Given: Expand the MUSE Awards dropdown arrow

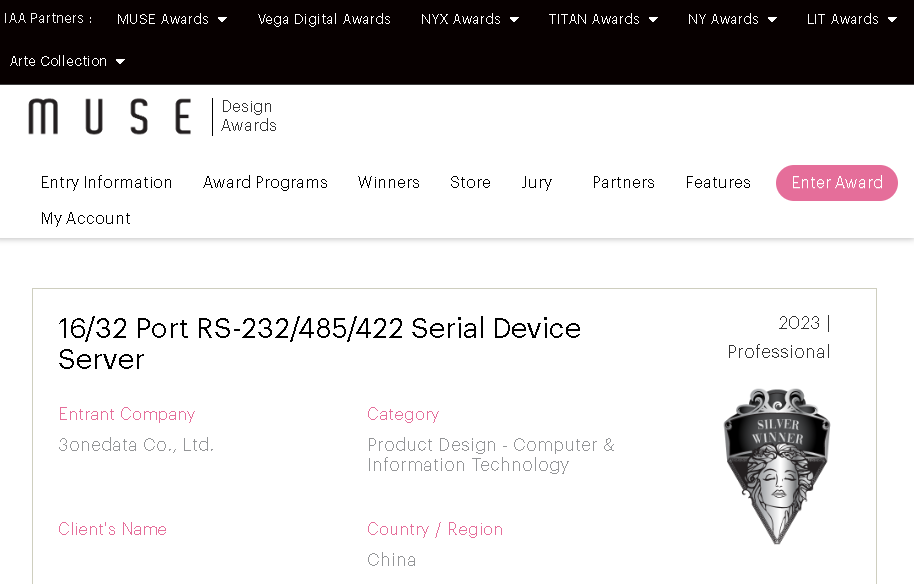Looking at the screenshot, I should pyautogui.click(x=222, y=19).
